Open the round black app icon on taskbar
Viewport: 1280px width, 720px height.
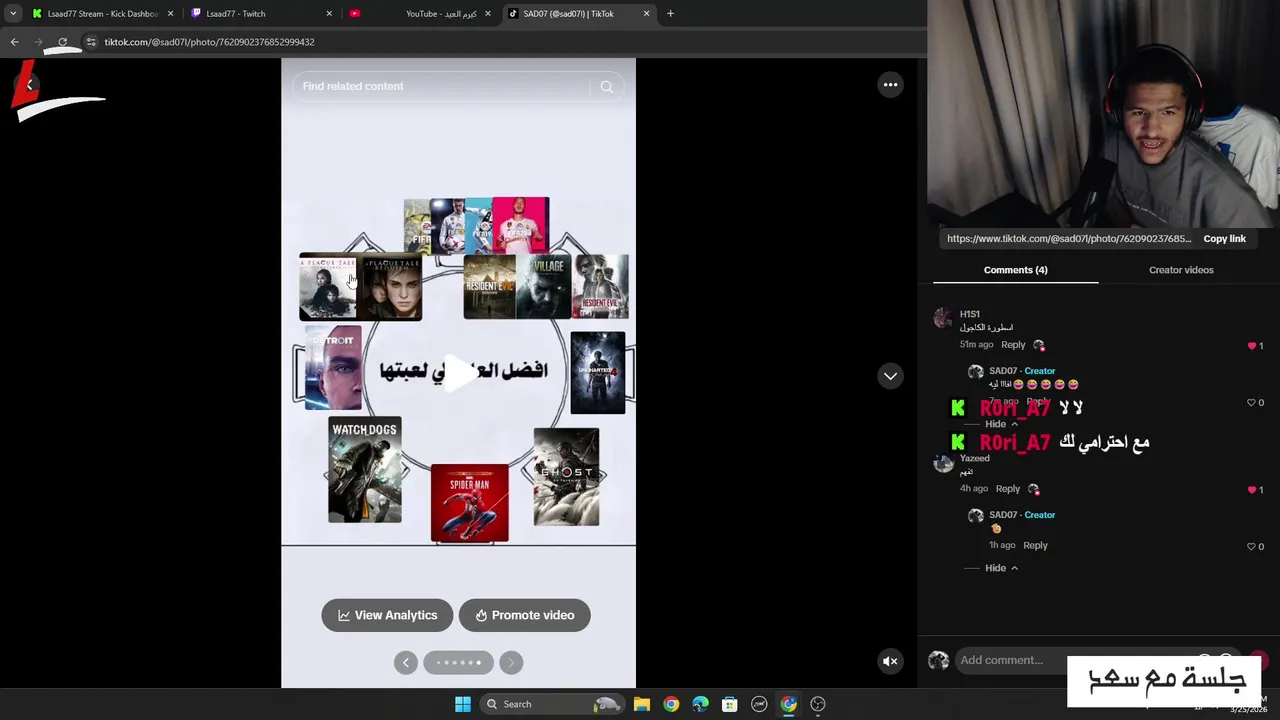click(x=759, y=704)
